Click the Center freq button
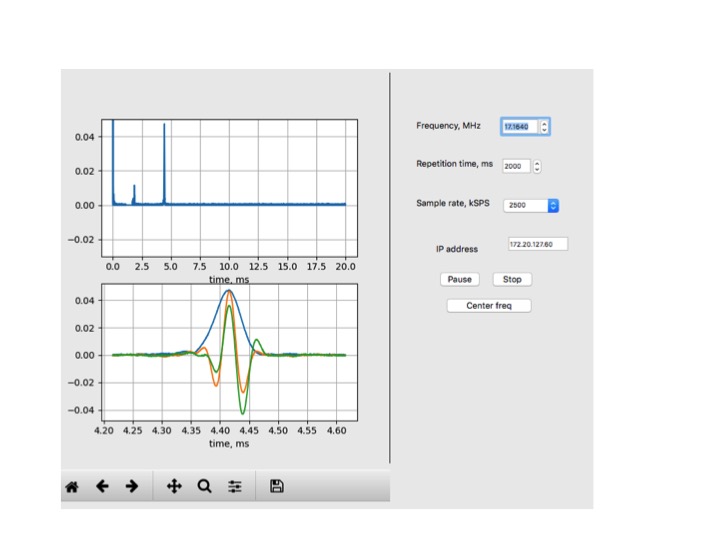This screenshot has width=720, height=540. click(488, 305)
